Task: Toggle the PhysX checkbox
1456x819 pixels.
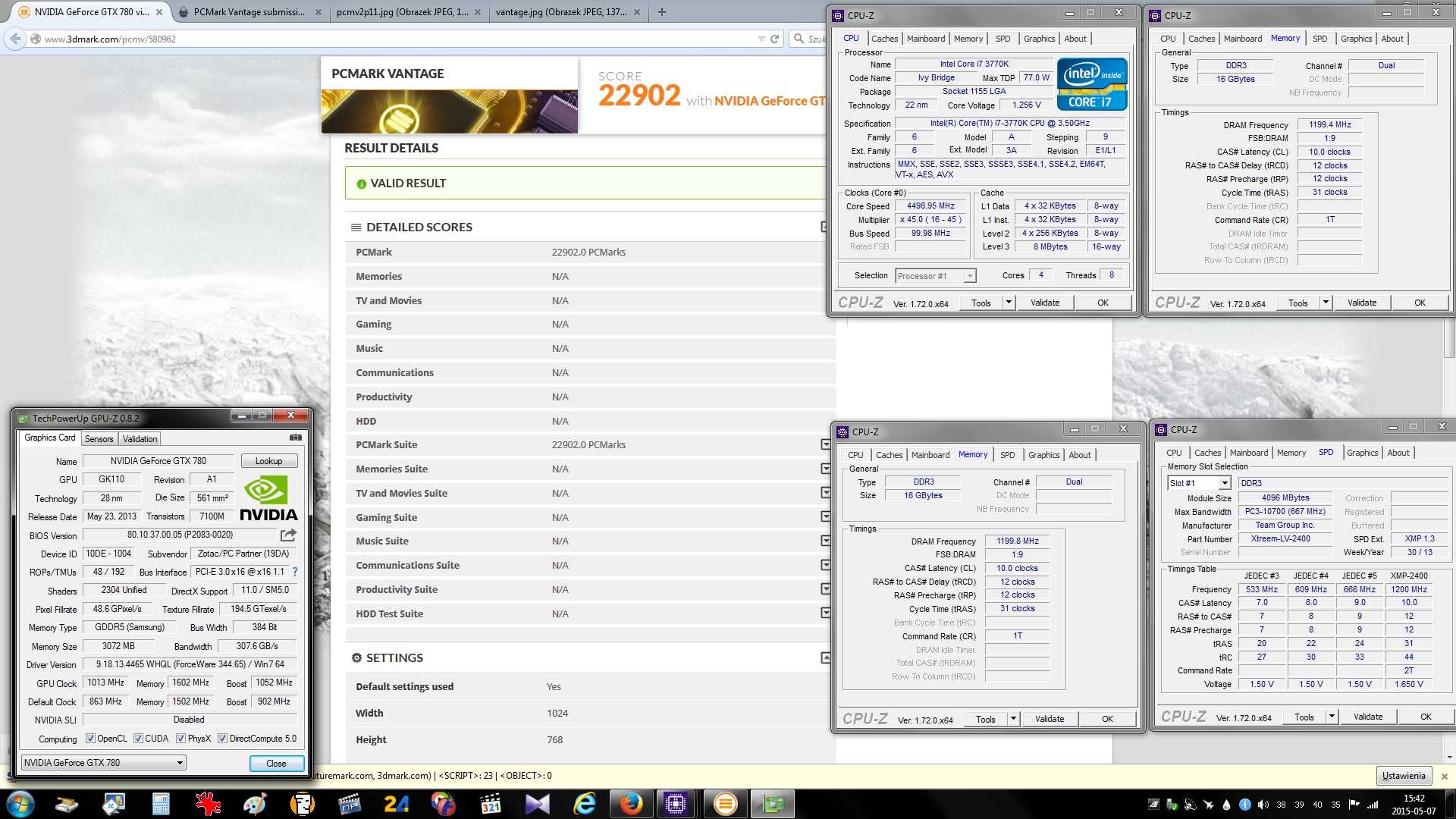Action: click(x=180, y=739)
